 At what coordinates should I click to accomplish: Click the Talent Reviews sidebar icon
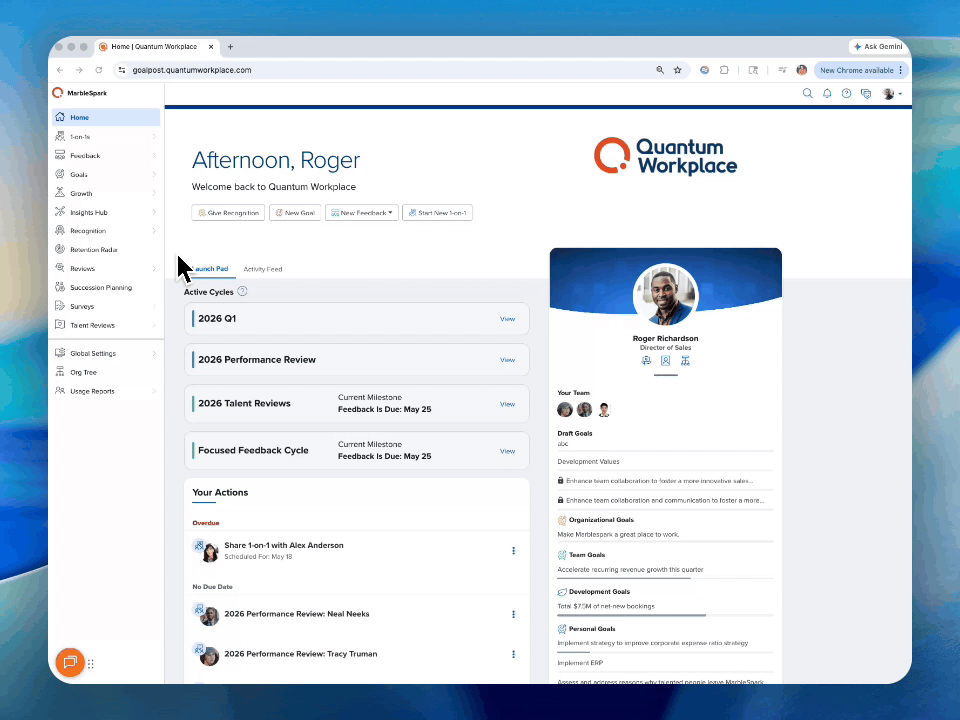click(60, 324)
